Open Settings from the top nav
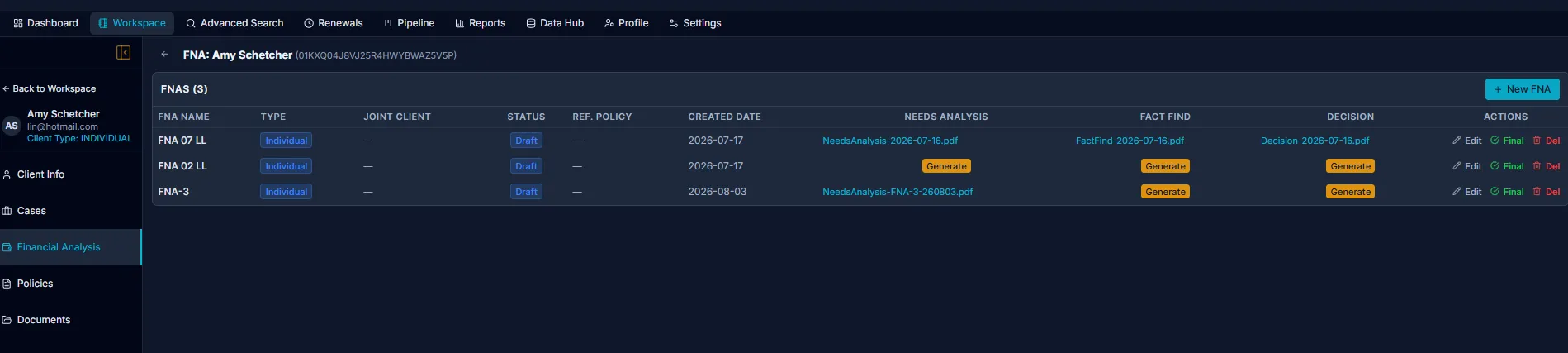 (x=695, y=23)
